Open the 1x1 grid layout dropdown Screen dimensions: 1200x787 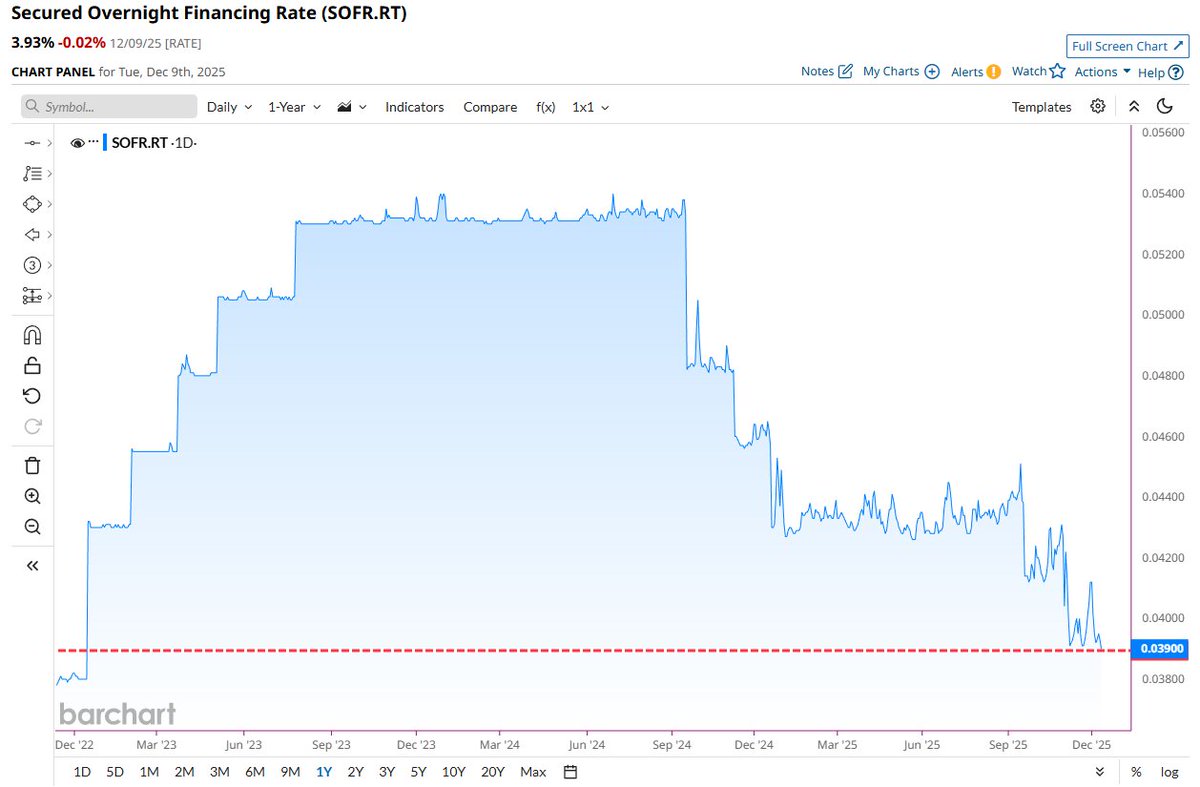pyautogui.click(x=590, y=107)
